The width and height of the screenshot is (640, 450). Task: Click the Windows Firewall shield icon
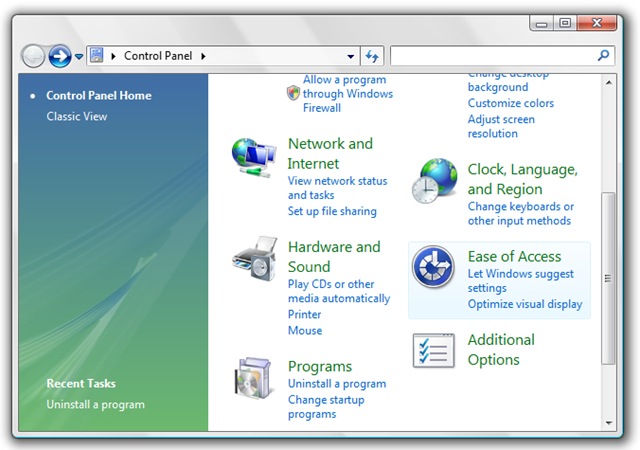click(x=293, y=93)
